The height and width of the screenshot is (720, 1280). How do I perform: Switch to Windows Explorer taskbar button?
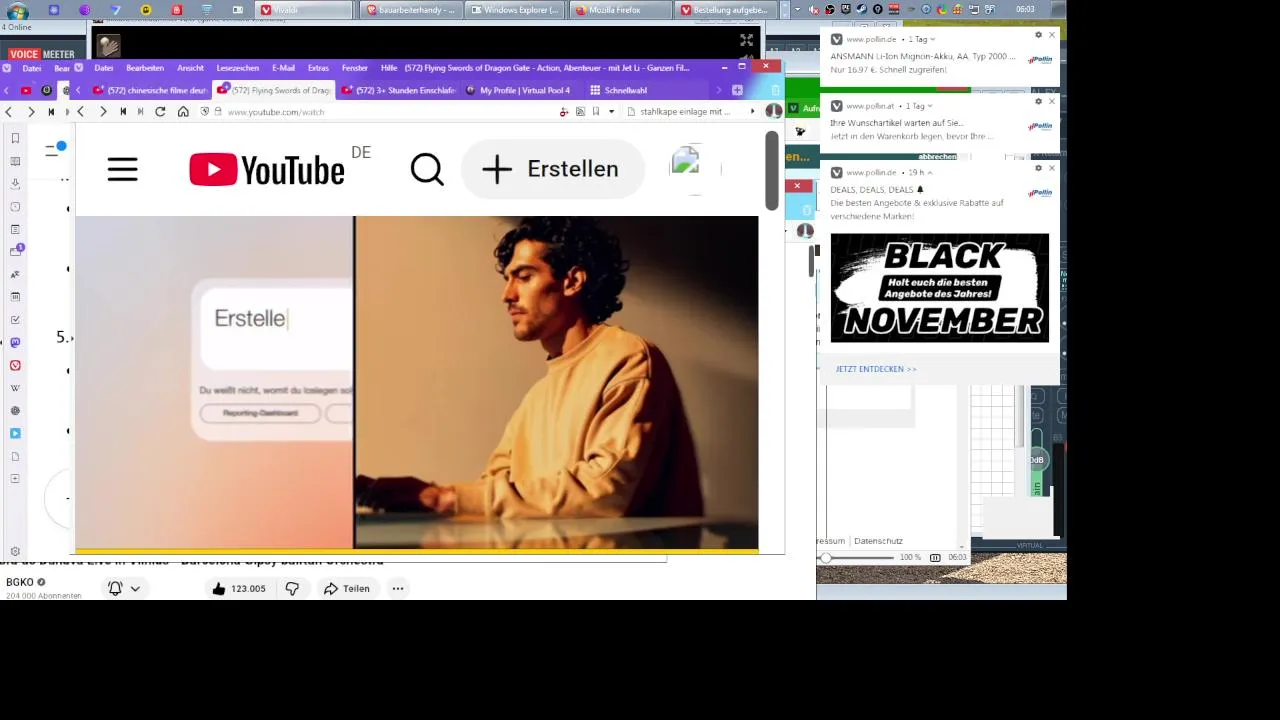coord(518,10)
